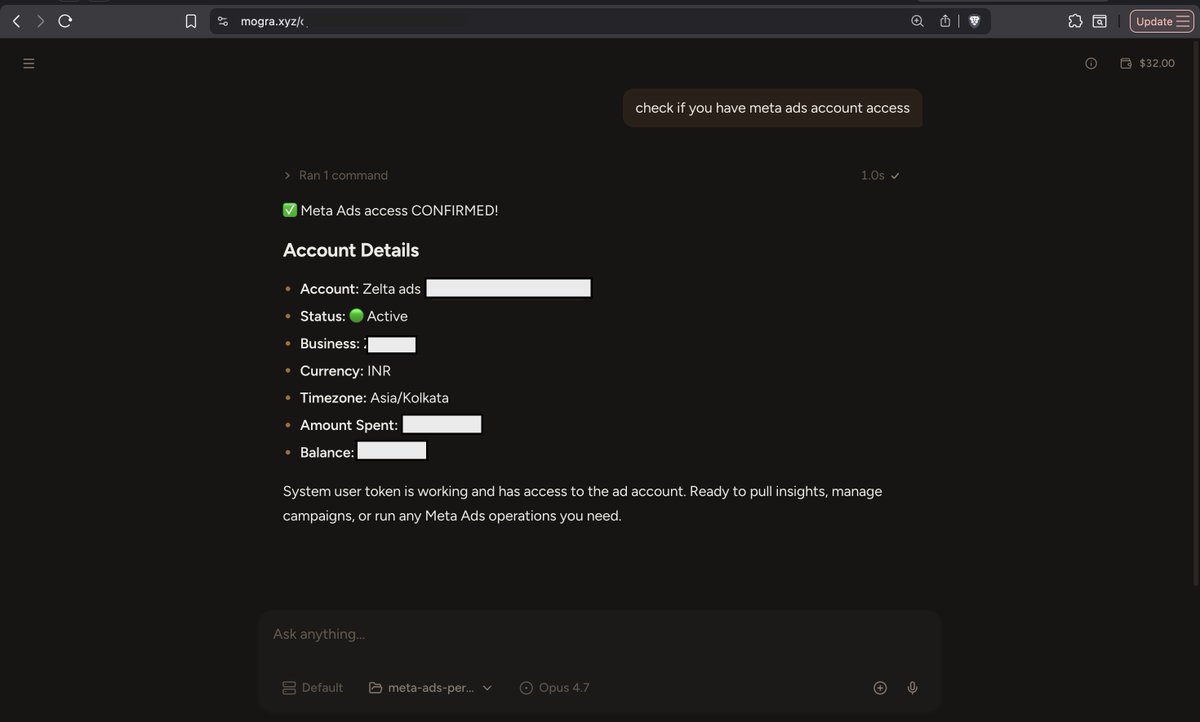Image resolution: width=1200 pixels, height=722 pixels.
Task: Open zoom magnifier icon in address bar
Action: [x=917, y=21]
